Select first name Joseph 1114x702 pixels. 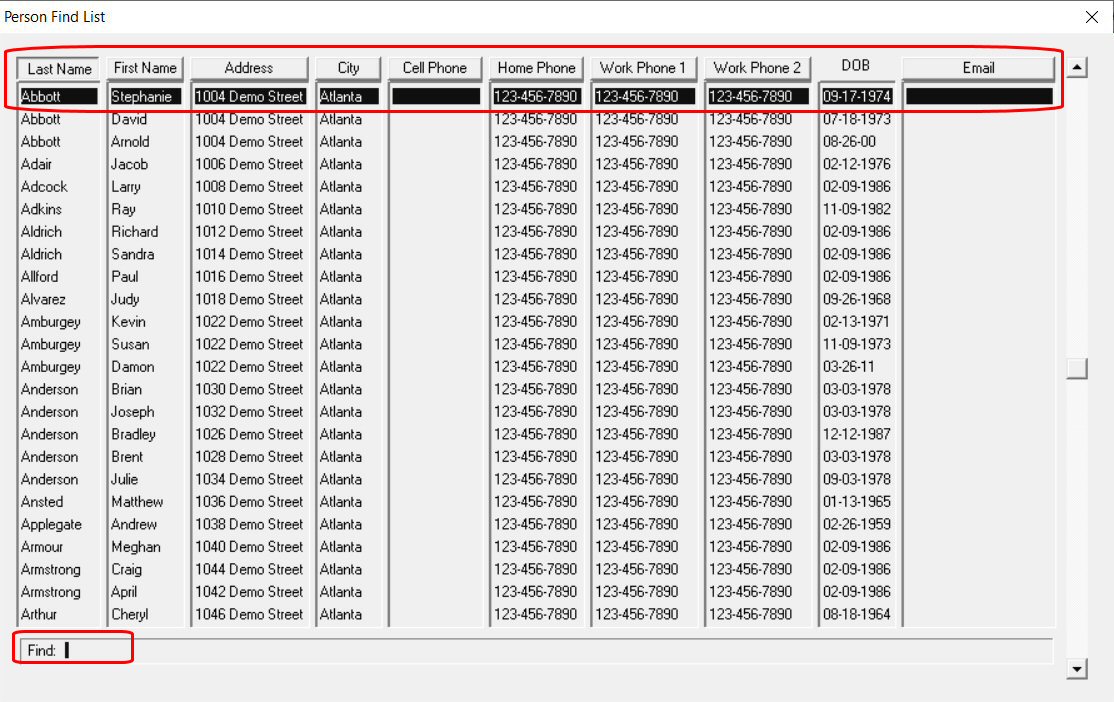[132, 412]
